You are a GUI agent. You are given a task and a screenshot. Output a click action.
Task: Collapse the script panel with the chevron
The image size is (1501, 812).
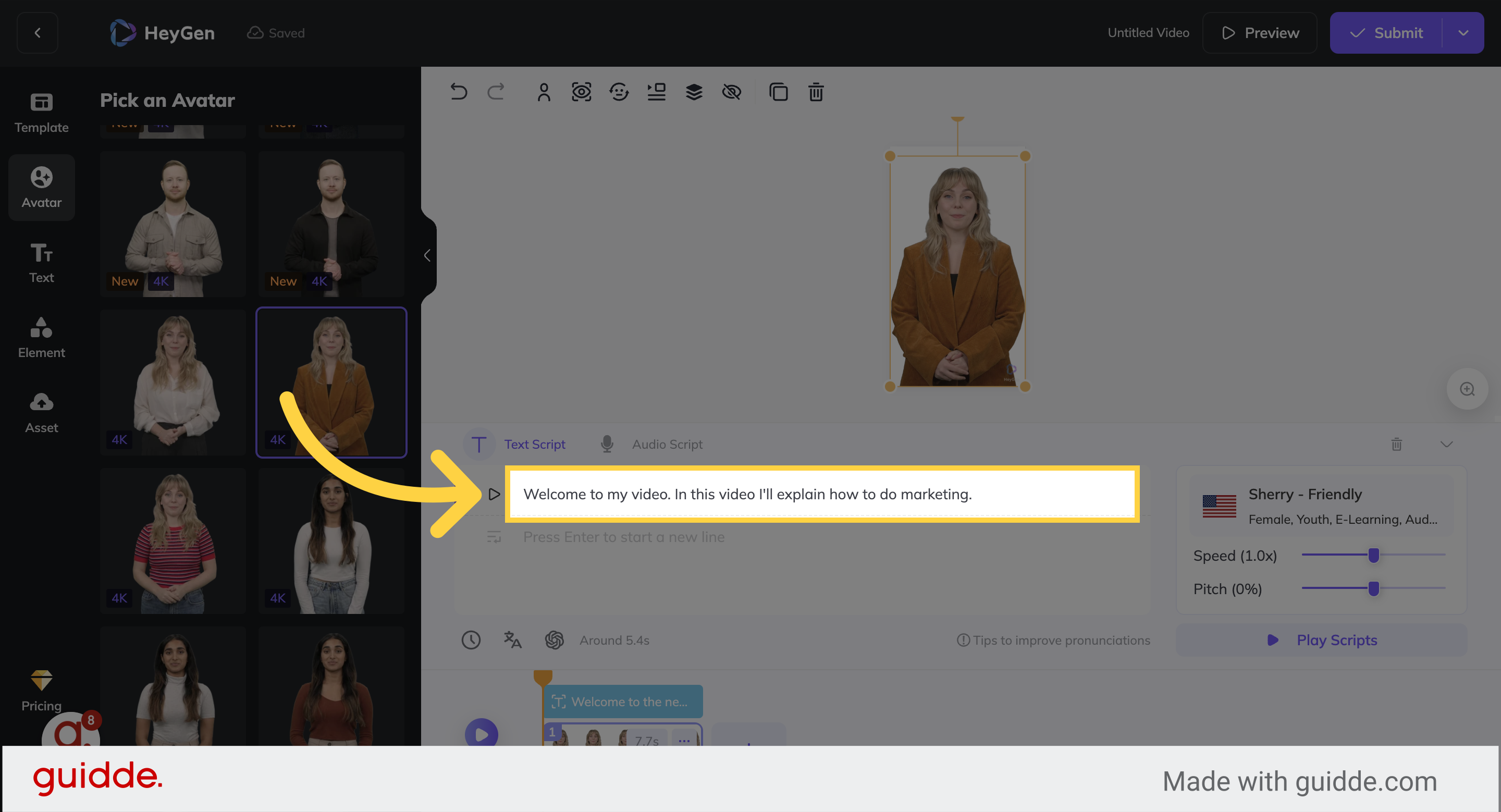pyautogui.click(x=1447, y=445)
